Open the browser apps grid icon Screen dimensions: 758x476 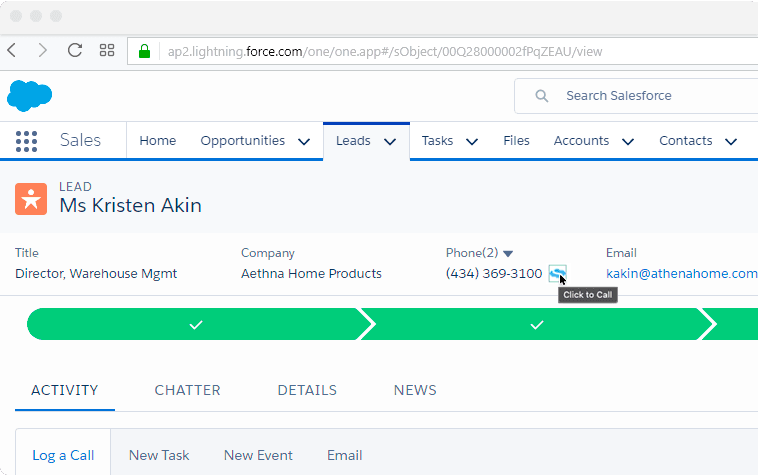107,50
